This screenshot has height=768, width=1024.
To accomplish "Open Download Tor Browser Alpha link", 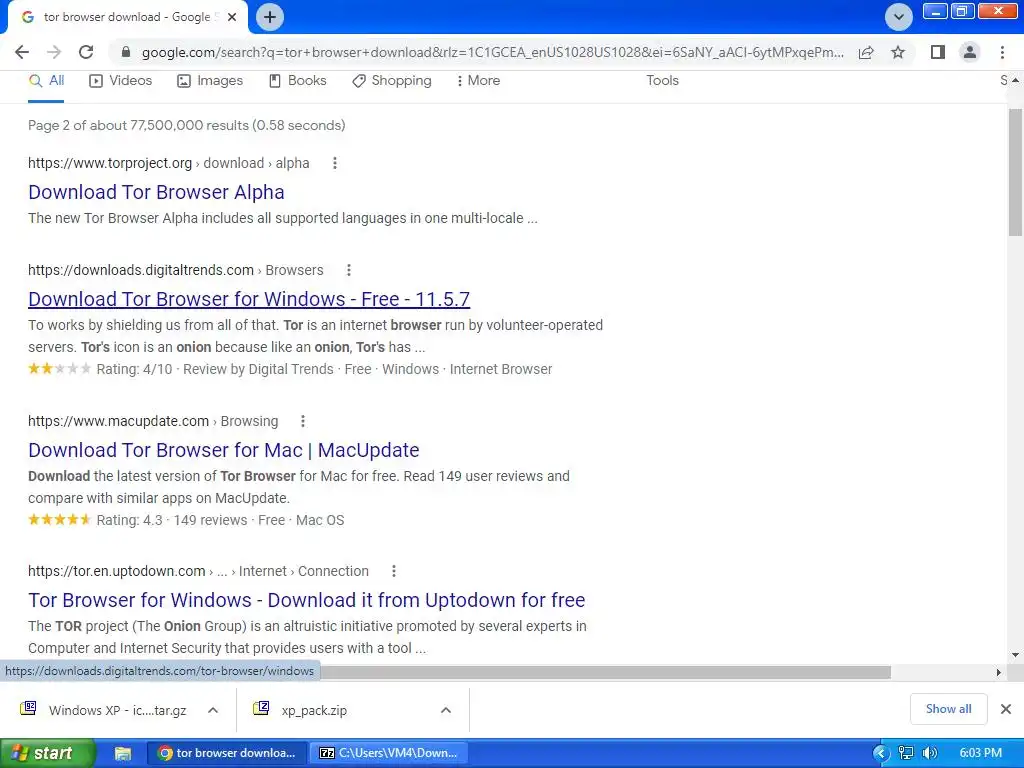I will click(156, 192).
